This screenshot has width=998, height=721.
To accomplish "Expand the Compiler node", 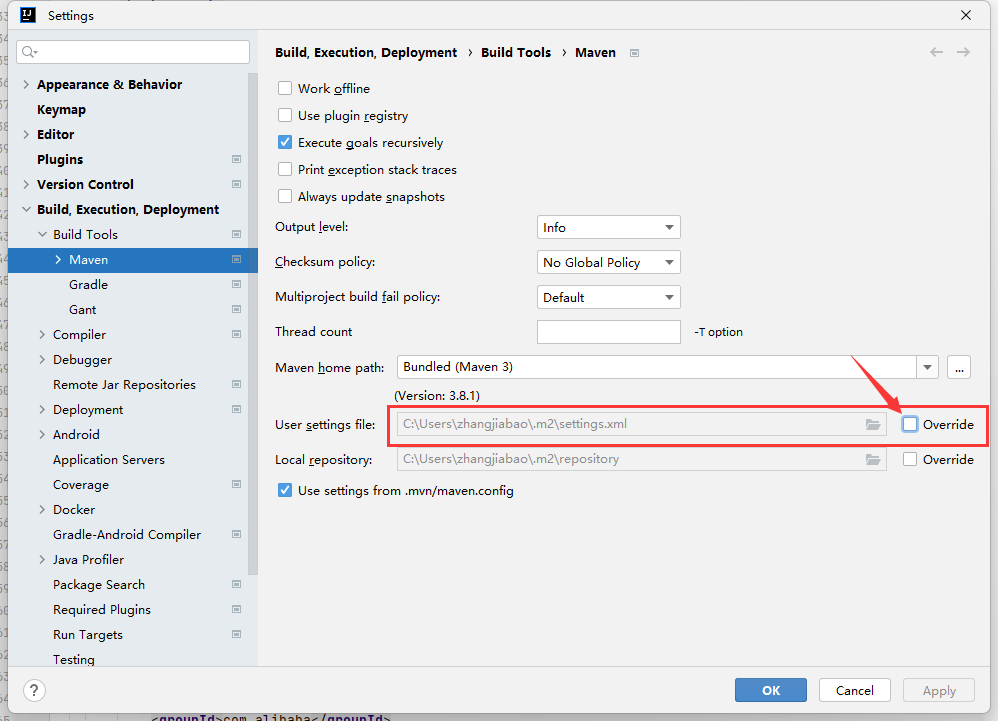I will coord(42,335).
